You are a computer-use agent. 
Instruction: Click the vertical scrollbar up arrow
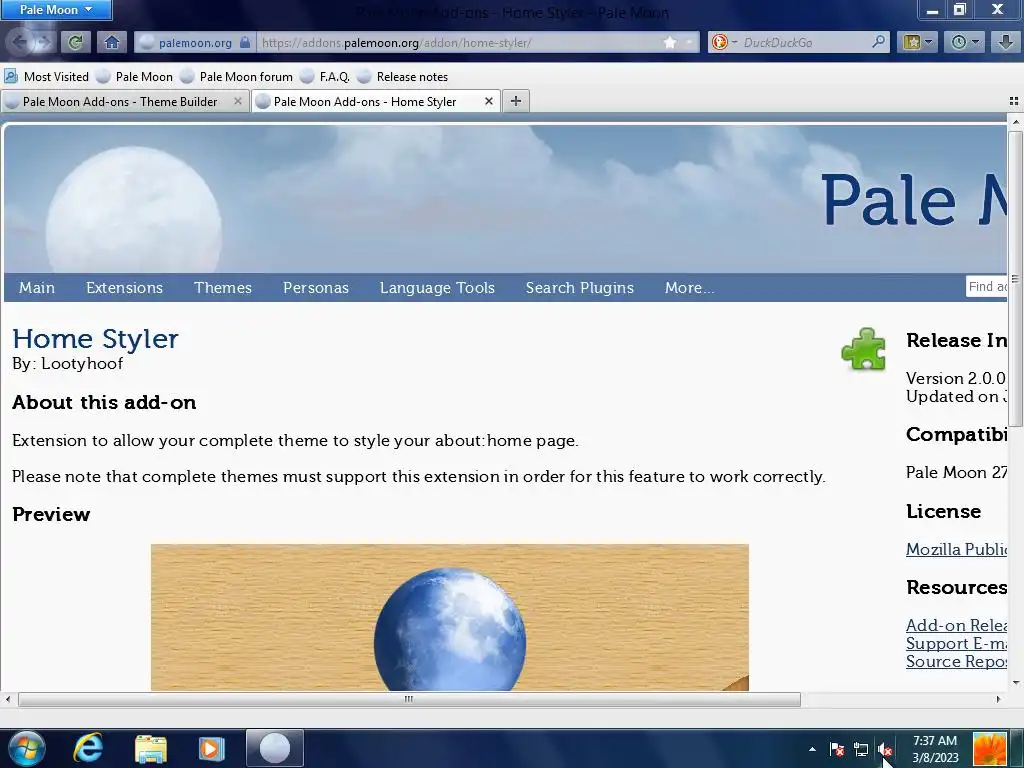point(1015,122)
